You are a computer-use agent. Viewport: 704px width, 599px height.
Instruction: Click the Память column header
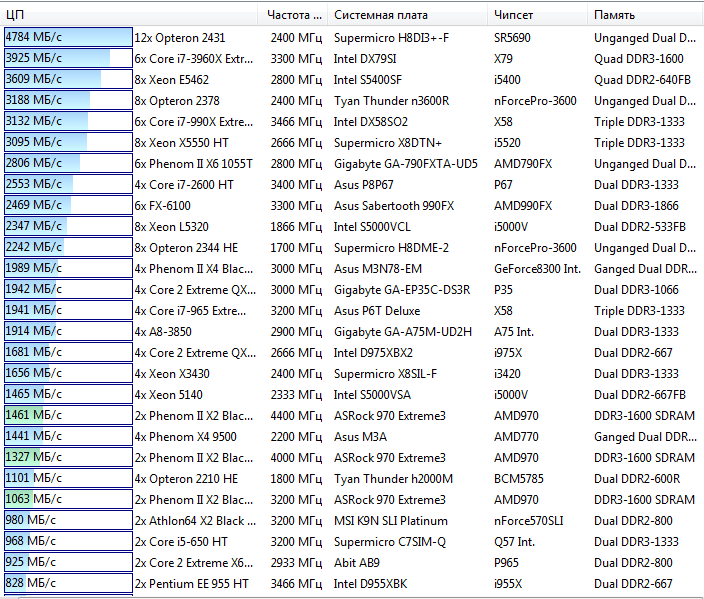646,15
